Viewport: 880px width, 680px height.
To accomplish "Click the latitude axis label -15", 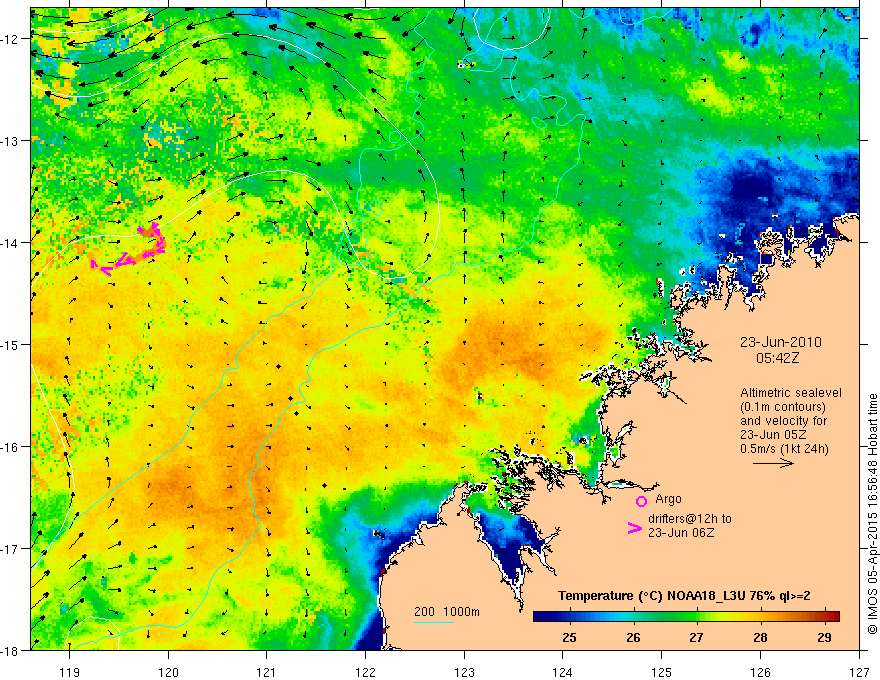I will click(x=10, y=344).
